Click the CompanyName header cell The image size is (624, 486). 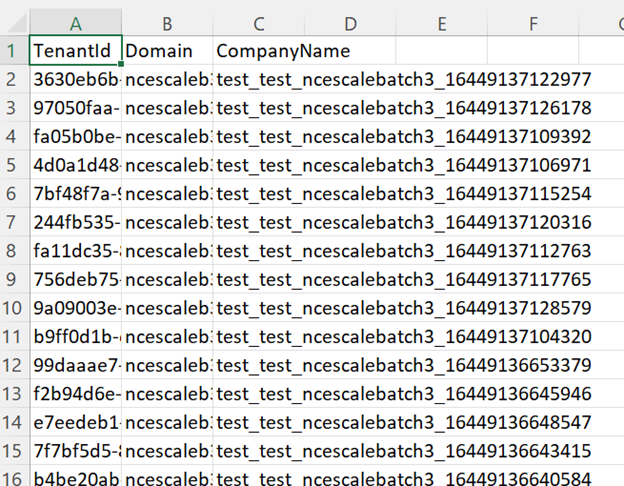point(284,50)
